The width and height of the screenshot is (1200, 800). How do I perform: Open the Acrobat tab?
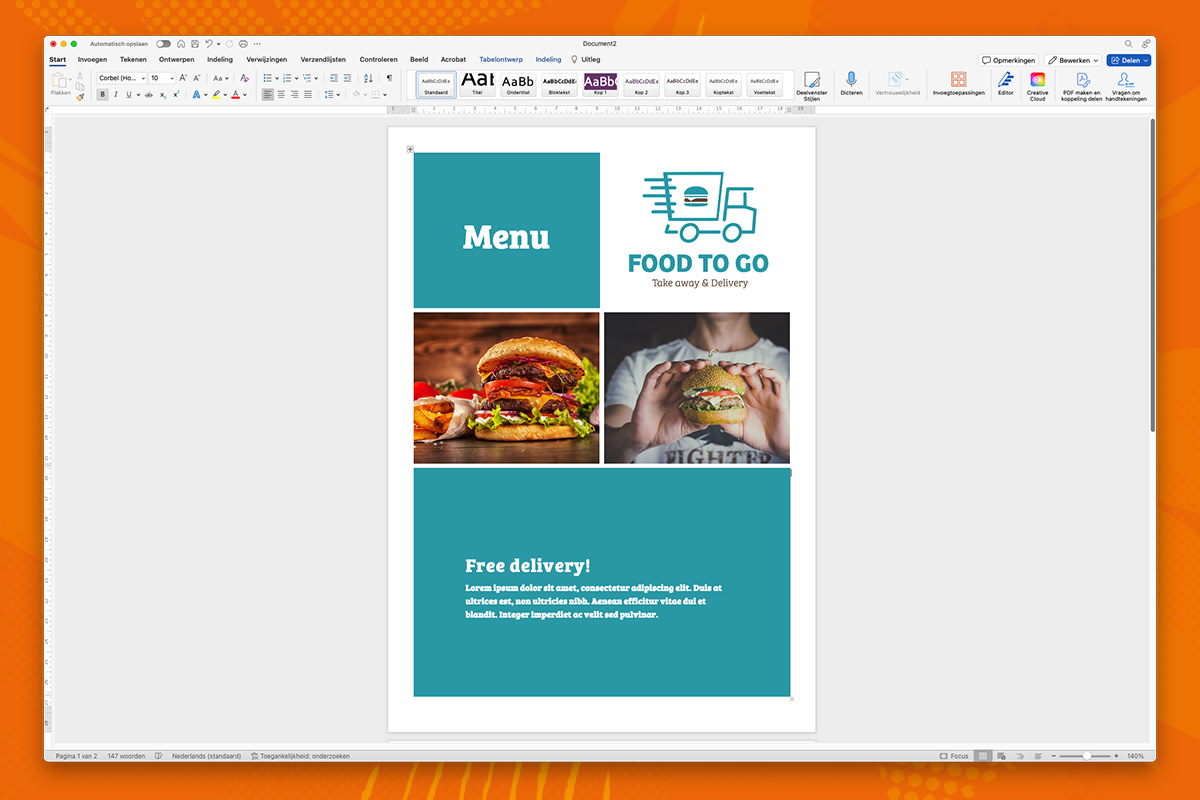pyautogui.click(x=454, y=59)
